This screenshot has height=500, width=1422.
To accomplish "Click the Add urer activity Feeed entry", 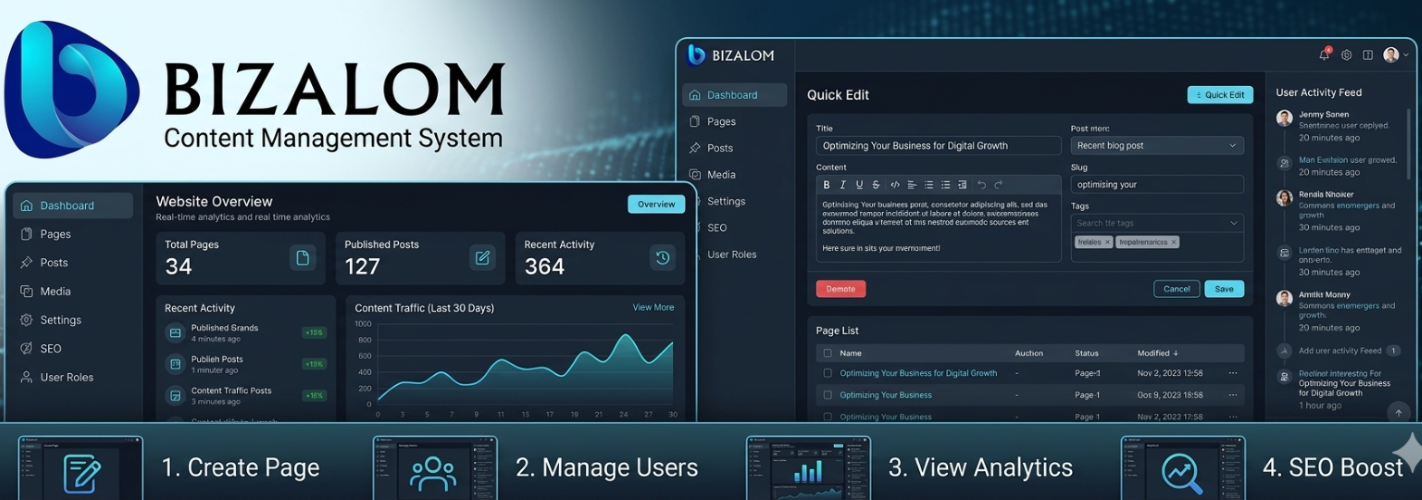I will pyautogui.click(x=1338, y=351).
